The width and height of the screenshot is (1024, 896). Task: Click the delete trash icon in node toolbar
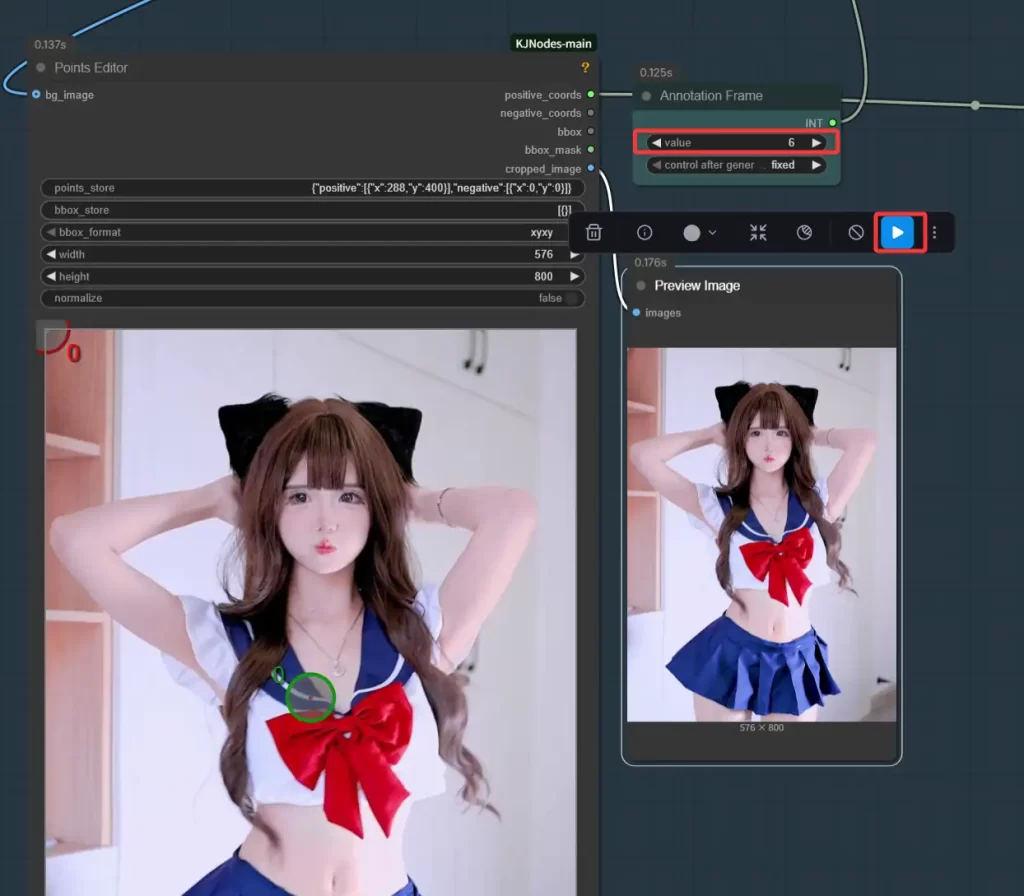coord(594,232)
